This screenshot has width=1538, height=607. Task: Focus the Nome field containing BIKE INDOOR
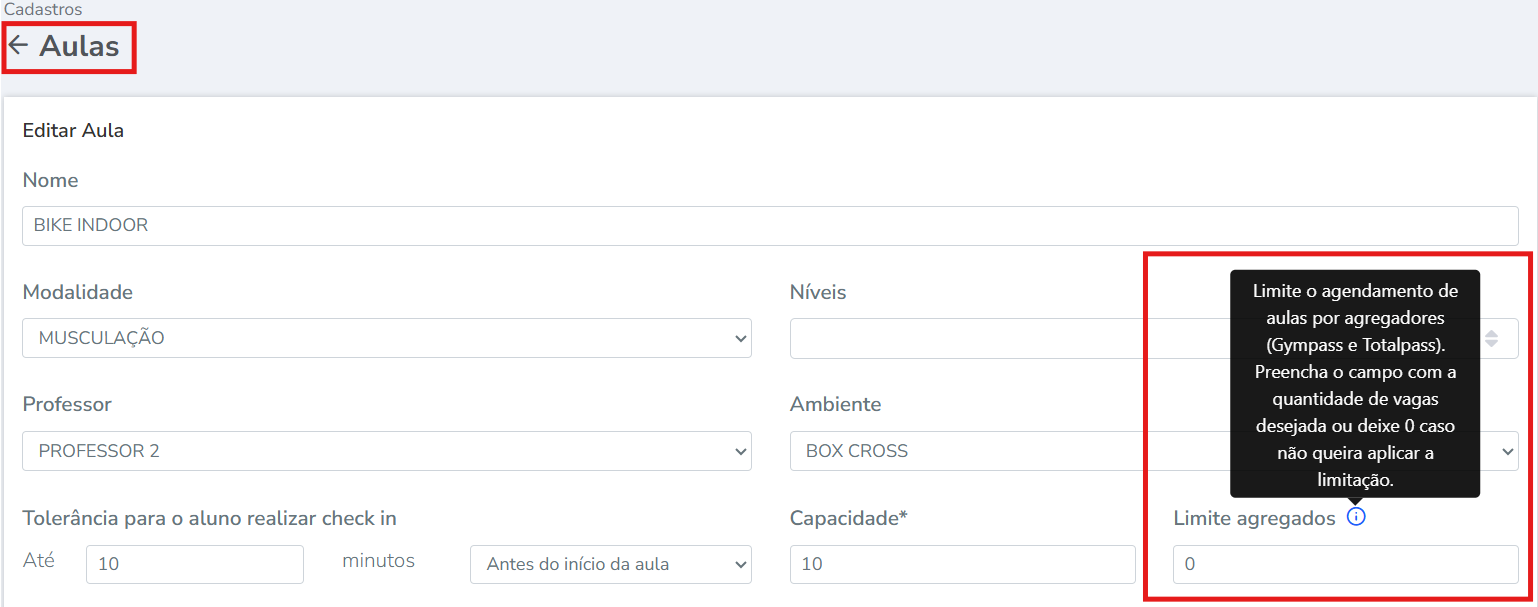click(x=770, y=225)
